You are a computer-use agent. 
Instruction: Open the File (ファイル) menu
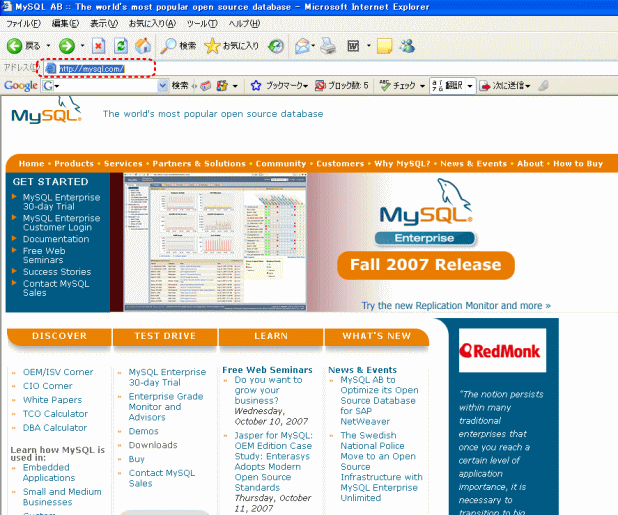coord(24,24)
